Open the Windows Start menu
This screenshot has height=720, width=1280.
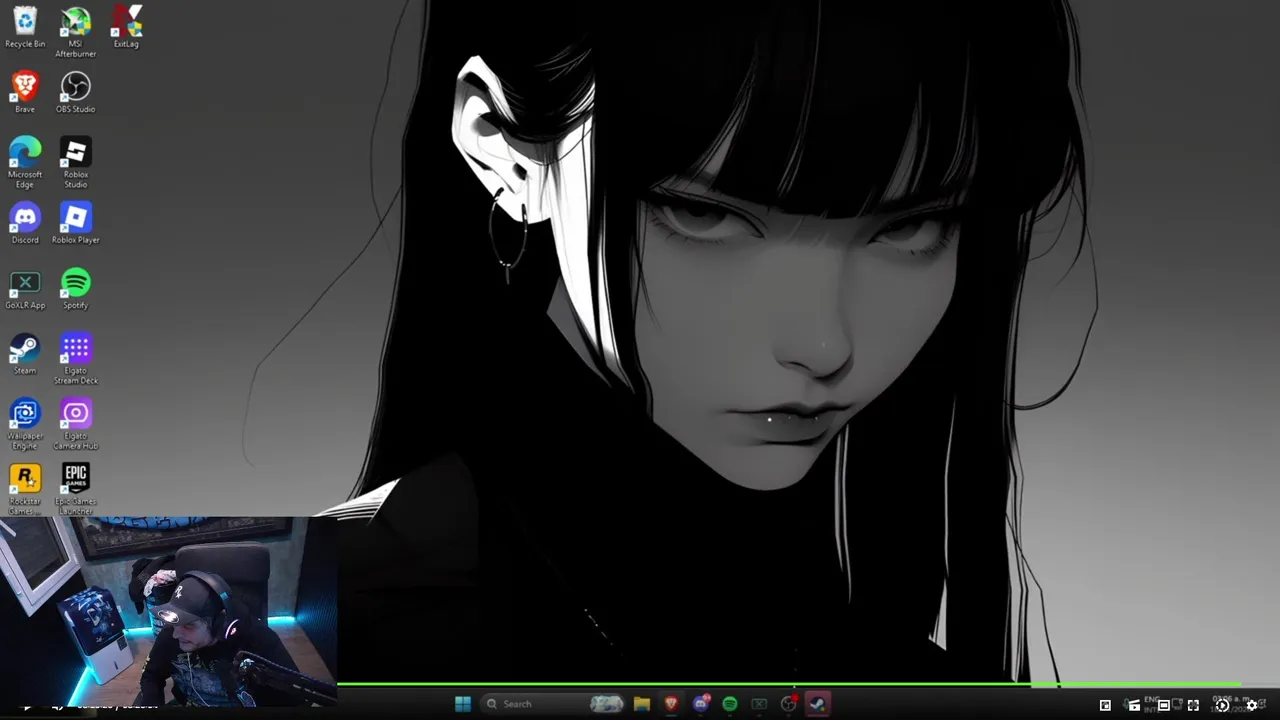tap(462, 704)
